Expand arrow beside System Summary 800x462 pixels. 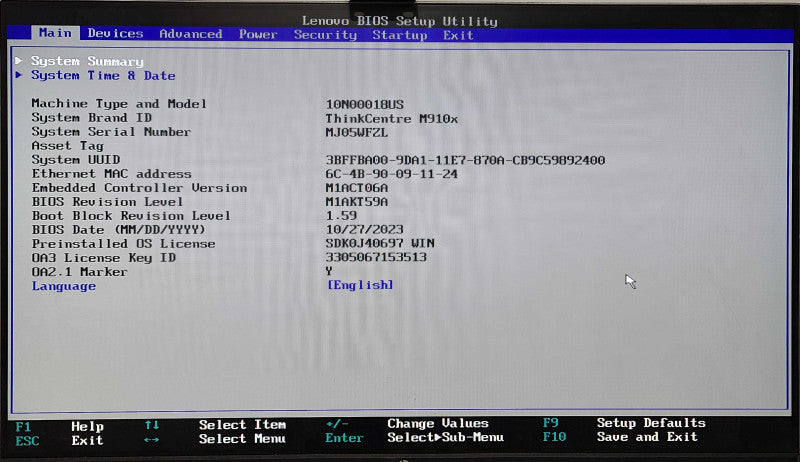19,61
